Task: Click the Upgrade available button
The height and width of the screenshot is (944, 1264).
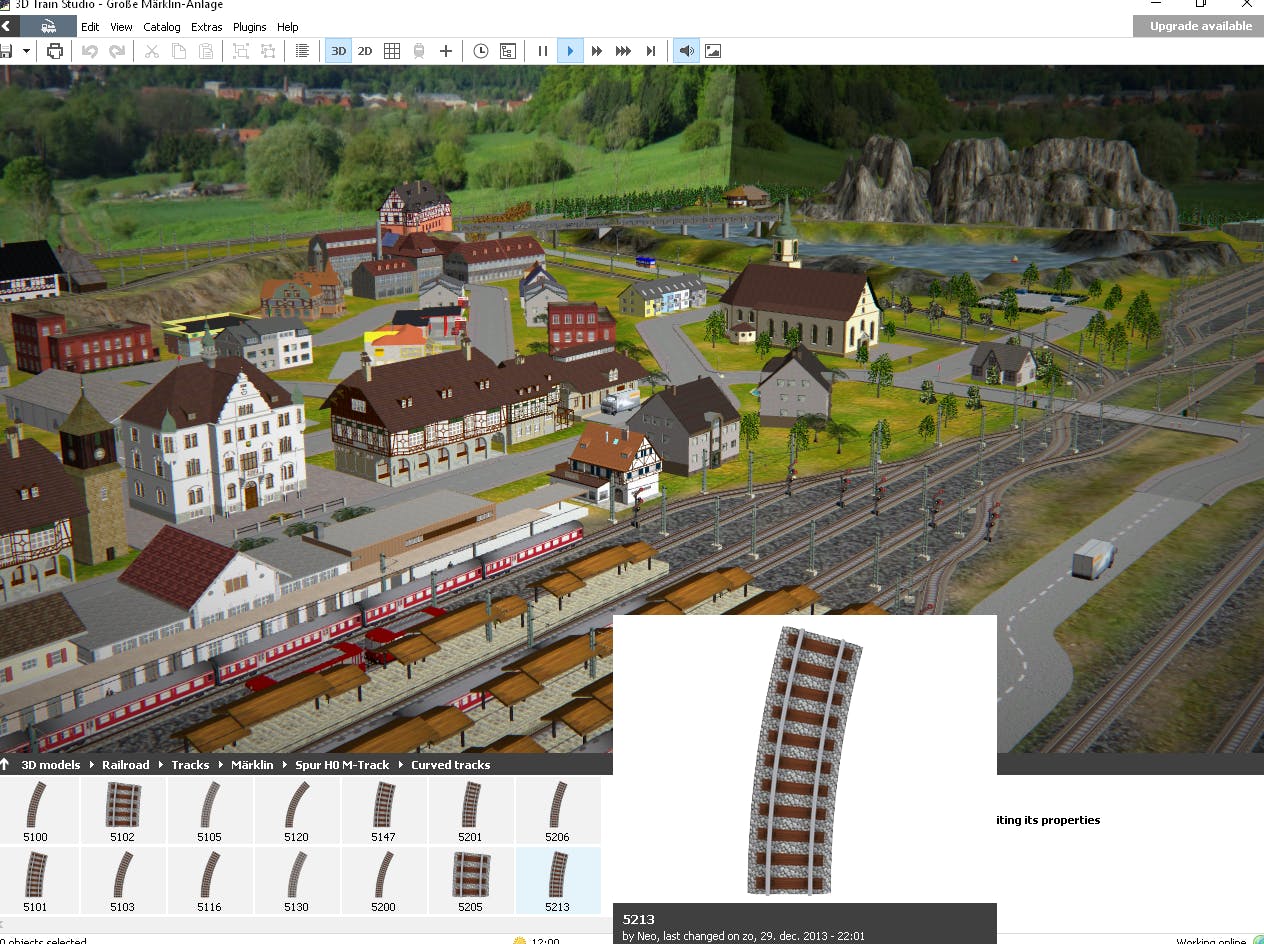Action: (1197, 26)
